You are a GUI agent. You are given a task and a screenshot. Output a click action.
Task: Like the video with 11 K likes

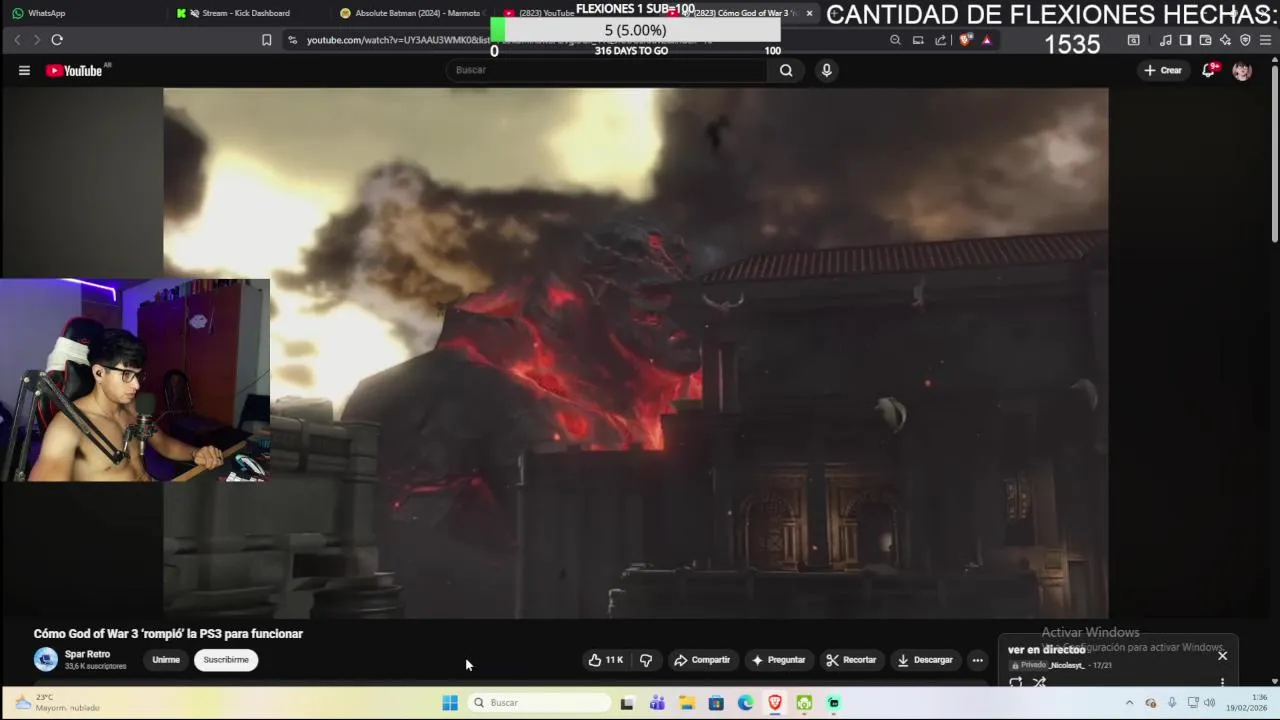coord(606,660)
